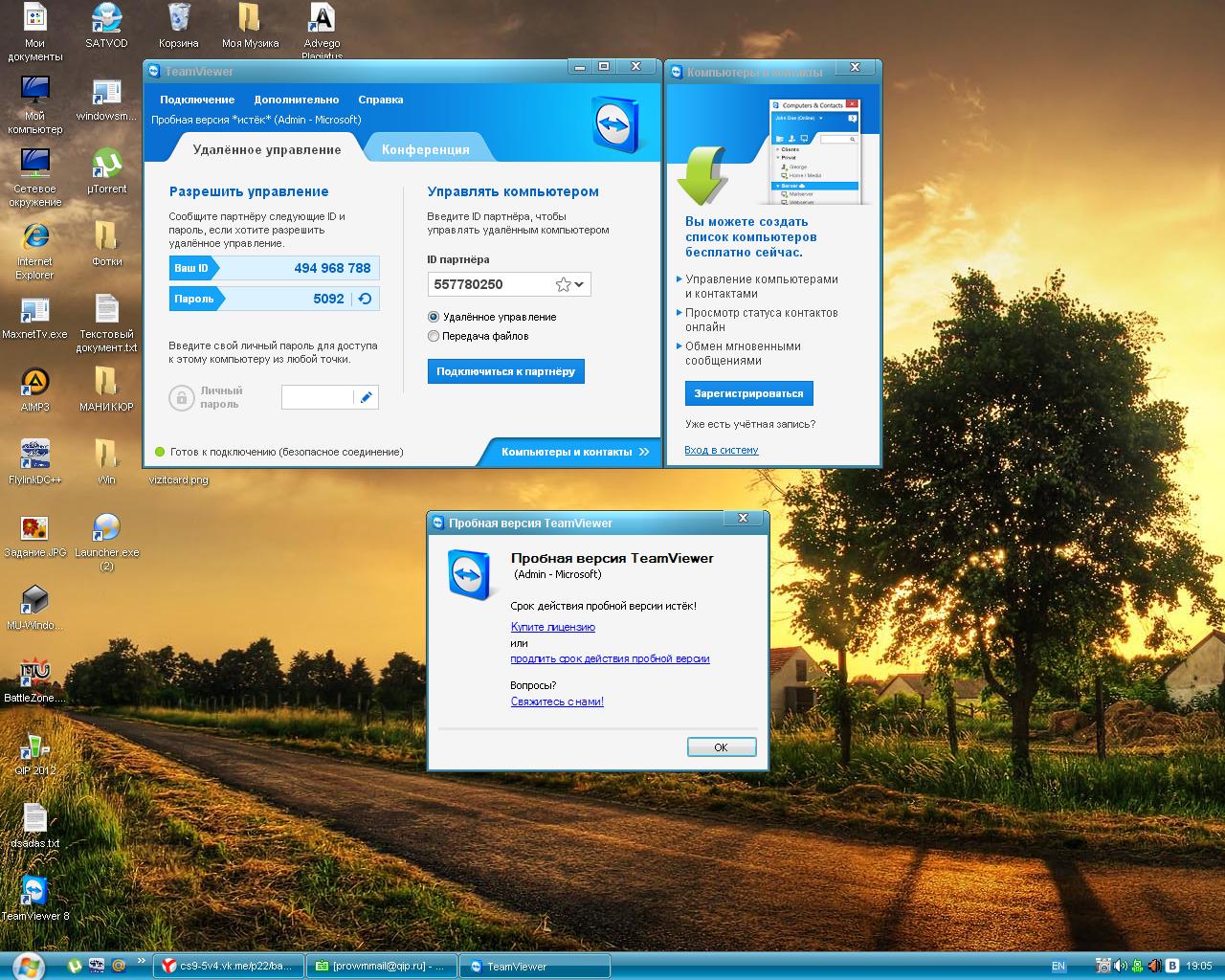Click the VK tray icon in the system tray
The height and width of the screenshot is (980, 1225).
(1172, 966)
